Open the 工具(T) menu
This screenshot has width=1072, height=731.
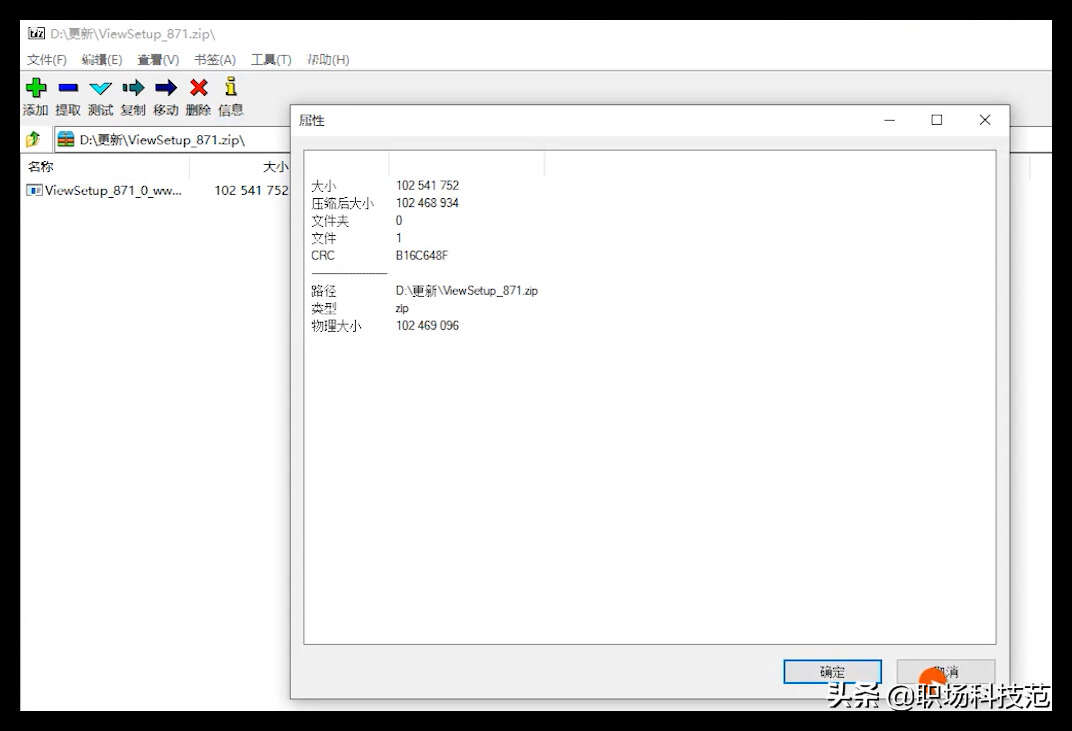coord(271,60)
